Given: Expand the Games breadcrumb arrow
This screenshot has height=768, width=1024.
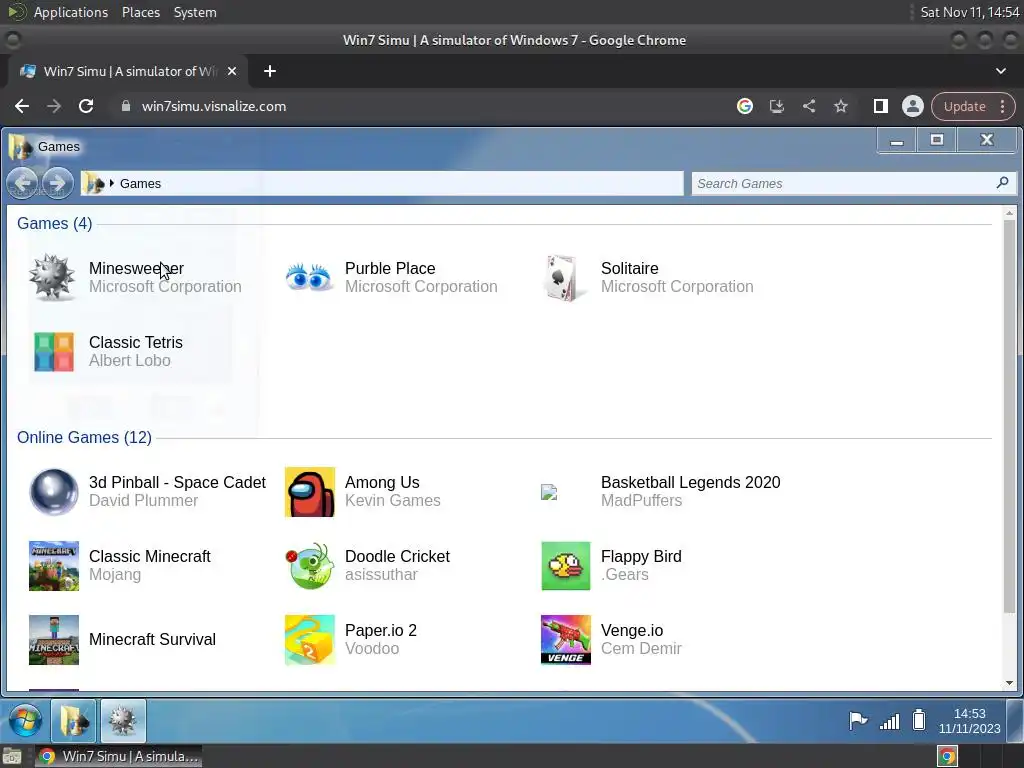Looking at the screenshot, I should click(x=112, y=183).
